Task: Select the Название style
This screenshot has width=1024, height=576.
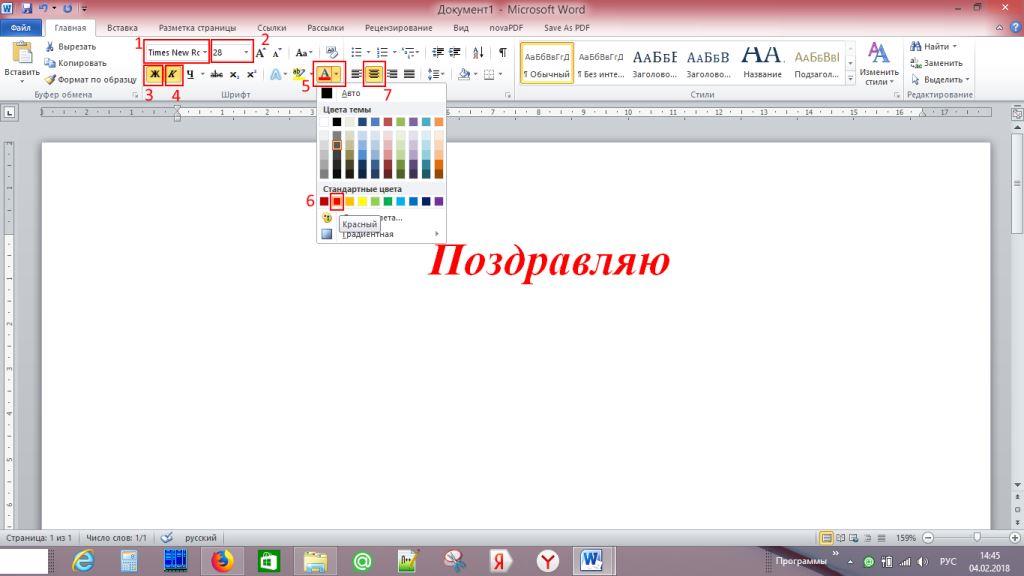Action: (762, 63)
